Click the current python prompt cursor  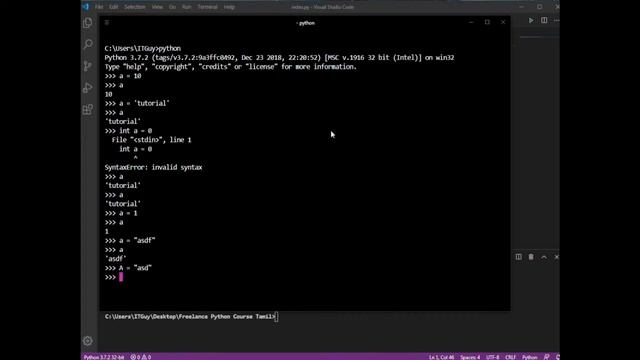click(121, 277)
